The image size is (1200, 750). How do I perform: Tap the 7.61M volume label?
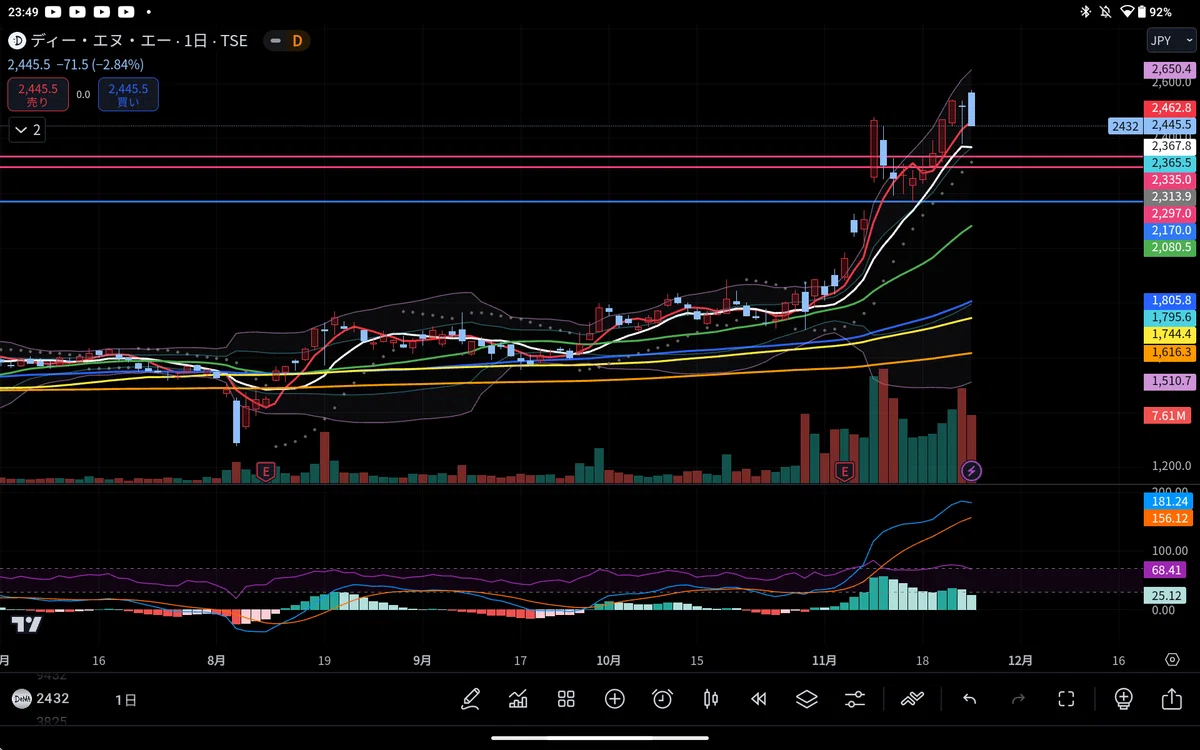(1167, 416)
